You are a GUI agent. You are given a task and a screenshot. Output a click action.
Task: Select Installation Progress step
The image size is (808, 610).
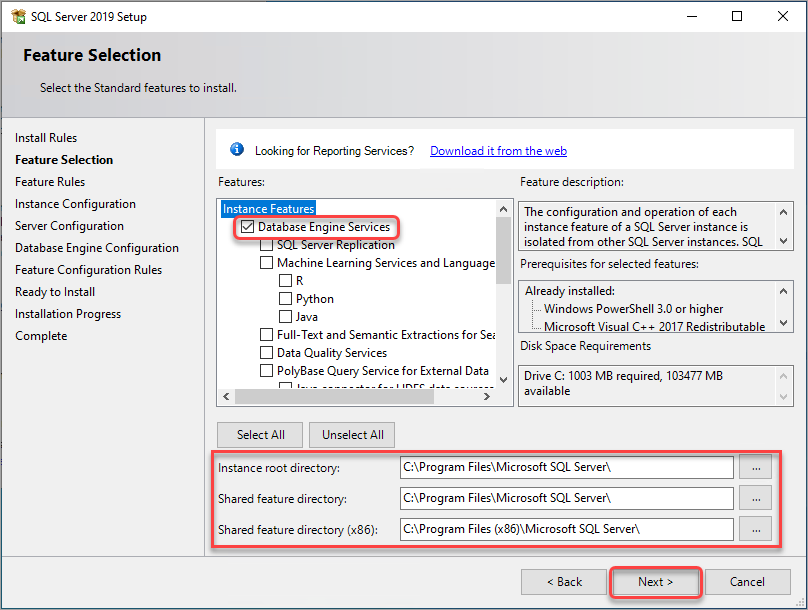tap(68, 314)
